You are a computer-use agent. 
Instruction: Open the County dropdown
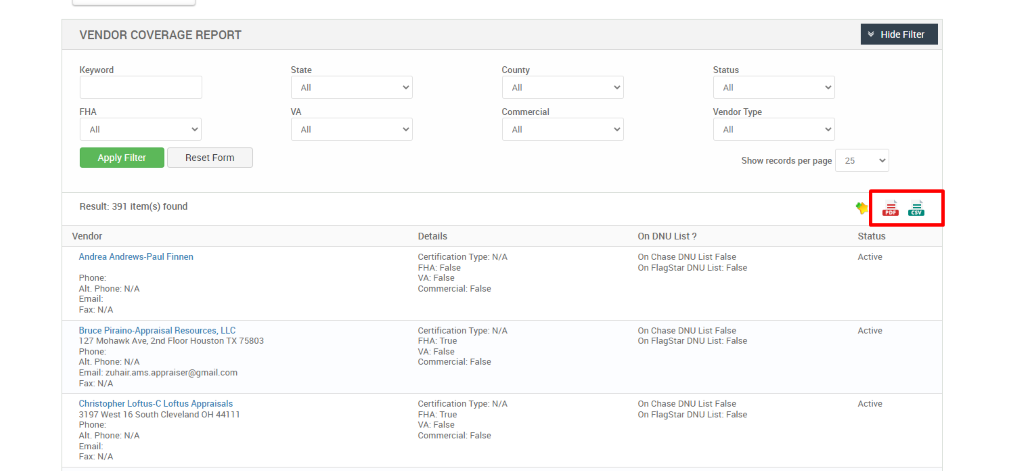point(562,88)
